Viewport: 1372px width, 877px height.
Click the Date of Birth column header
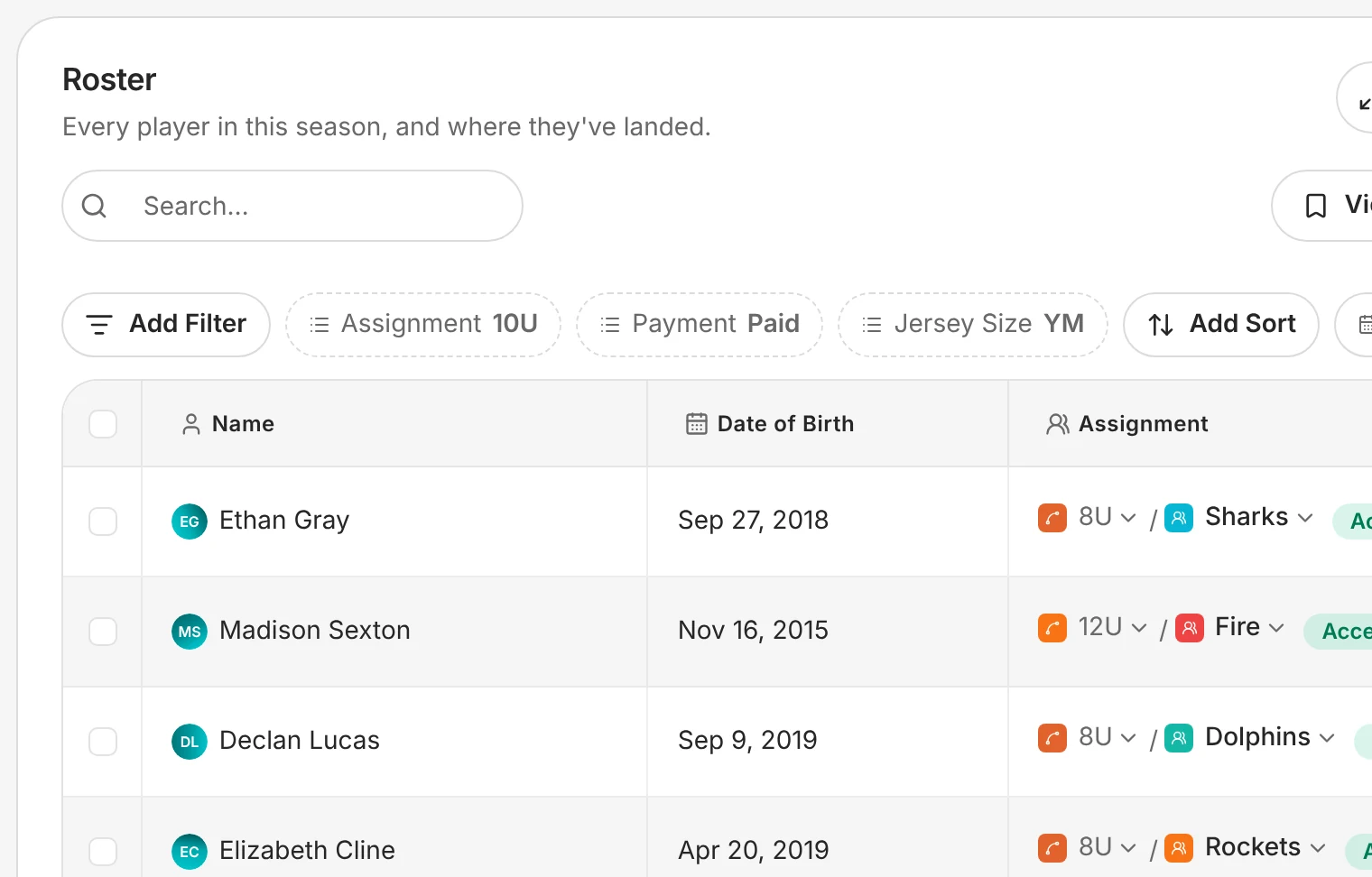[828, 424]
